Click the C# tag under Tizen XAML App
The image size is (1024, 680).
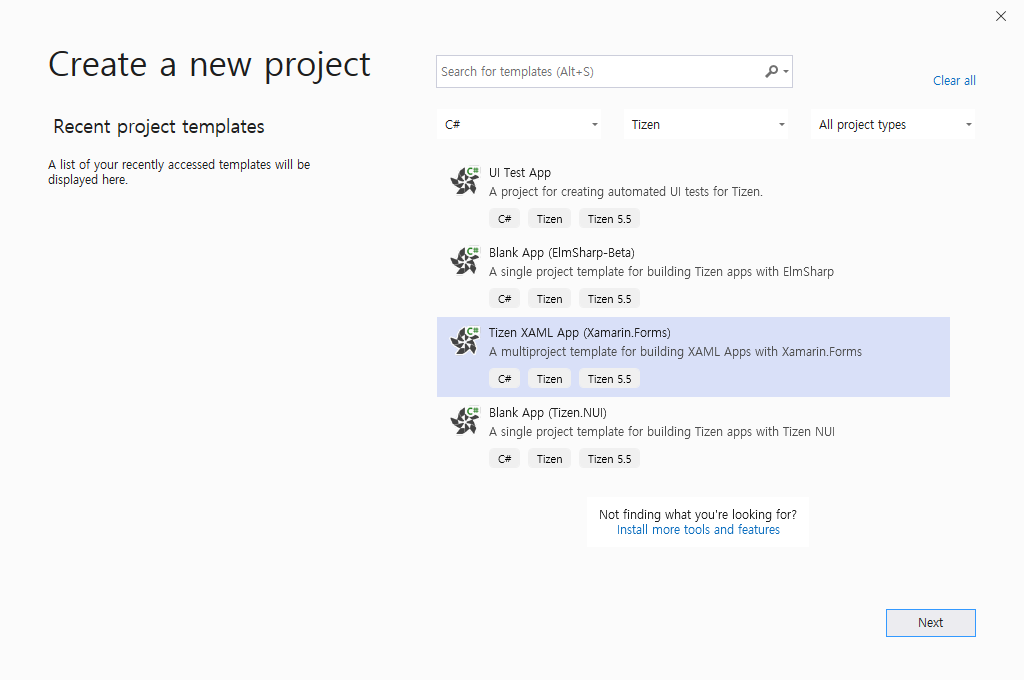[x=505, y=379]
